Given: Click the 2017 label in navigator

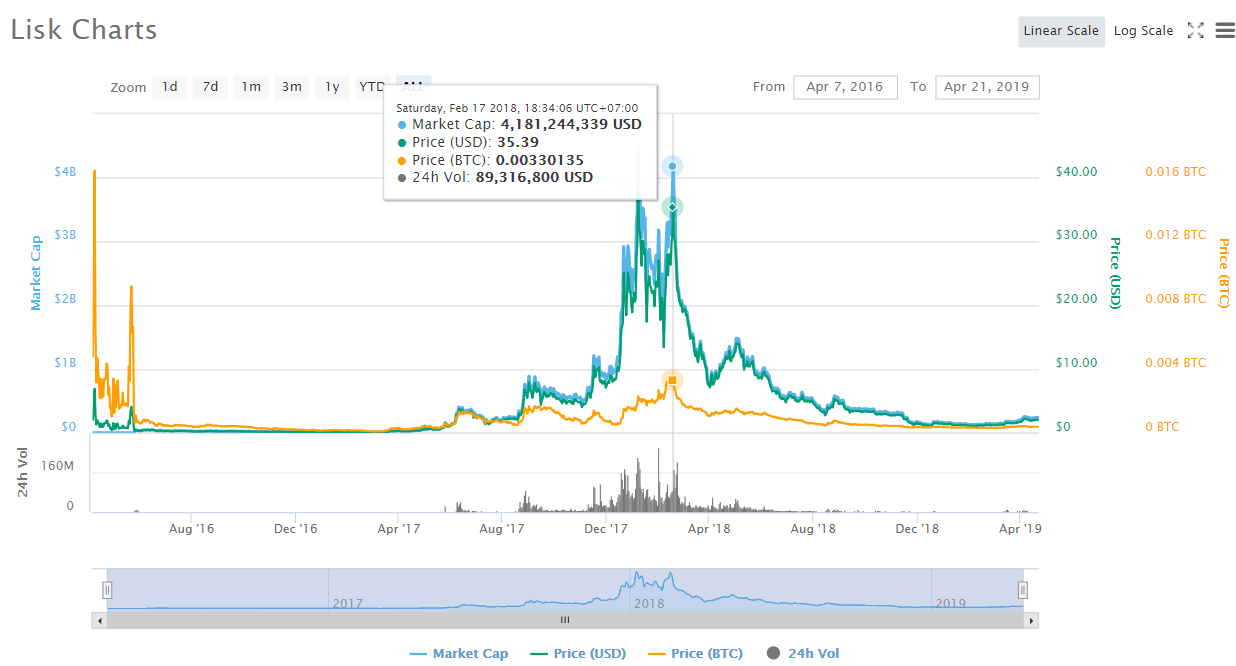Looking at the screenshot, I should click(x=347, y=603).
